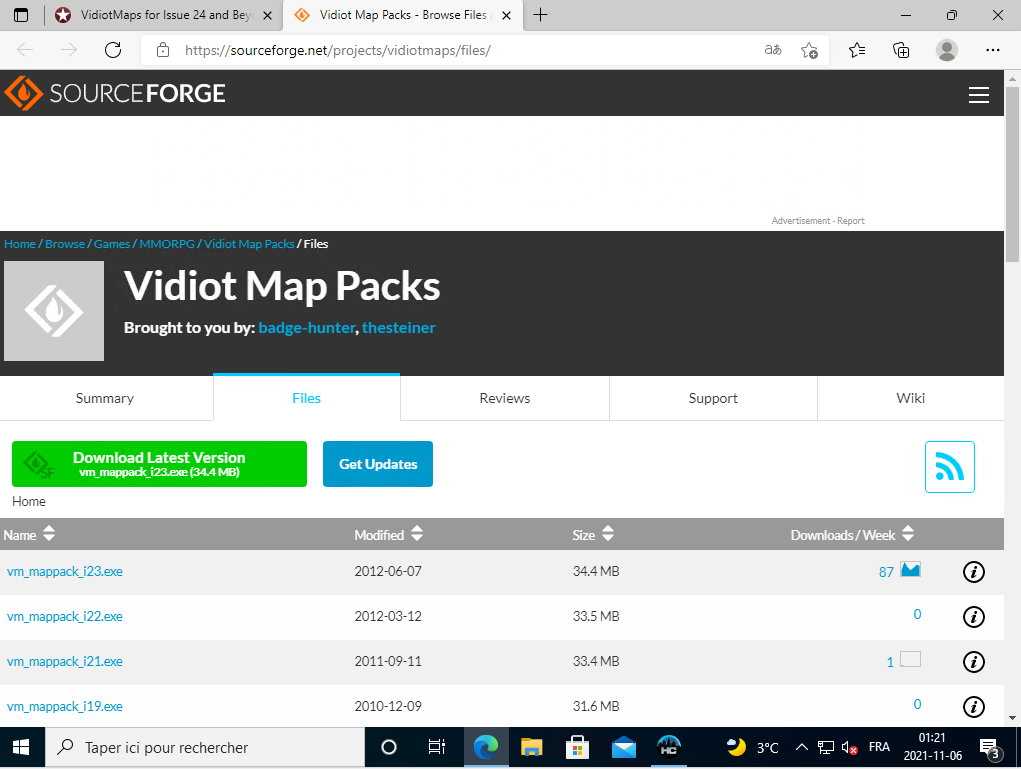Click the Report advertisement link
Image resolution: width=1021 pixels, height=769 pixels.
pos(850,221)
